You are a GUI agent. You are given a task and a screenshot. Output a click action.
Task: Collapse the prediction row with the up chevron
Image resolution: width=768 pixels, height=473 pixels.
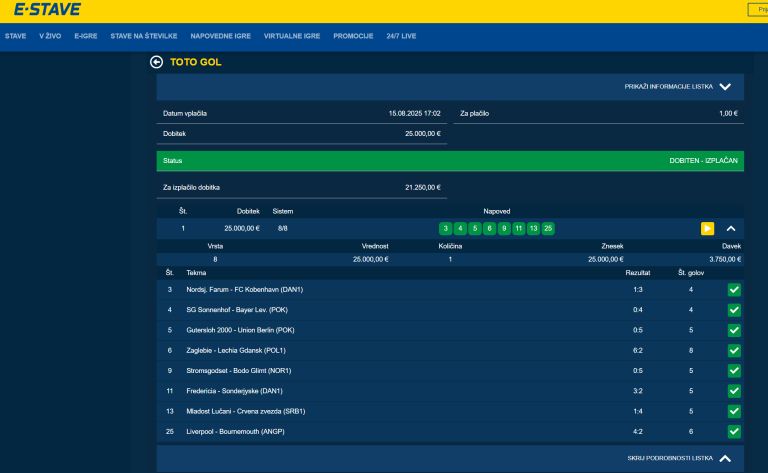click(x=731, y=229)
